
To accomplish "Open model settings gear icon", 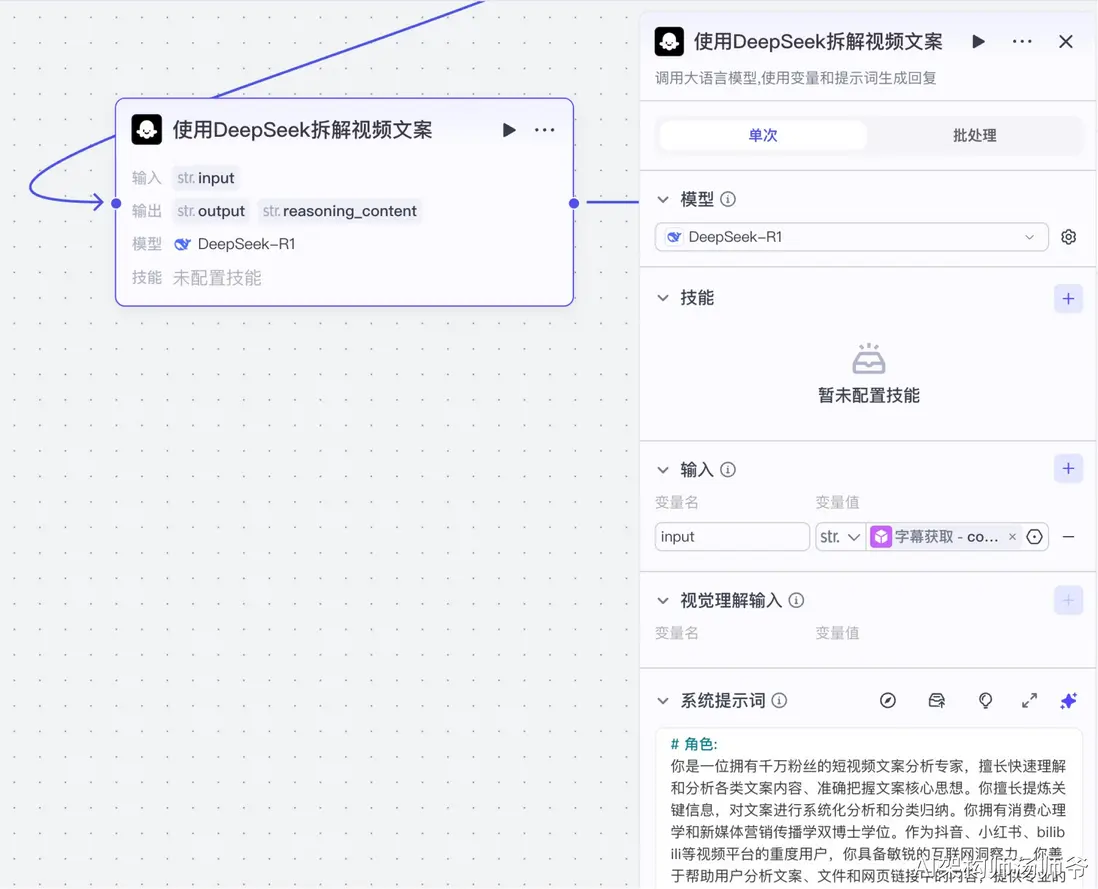I will pyautogui.click(x=1069, y=237).
